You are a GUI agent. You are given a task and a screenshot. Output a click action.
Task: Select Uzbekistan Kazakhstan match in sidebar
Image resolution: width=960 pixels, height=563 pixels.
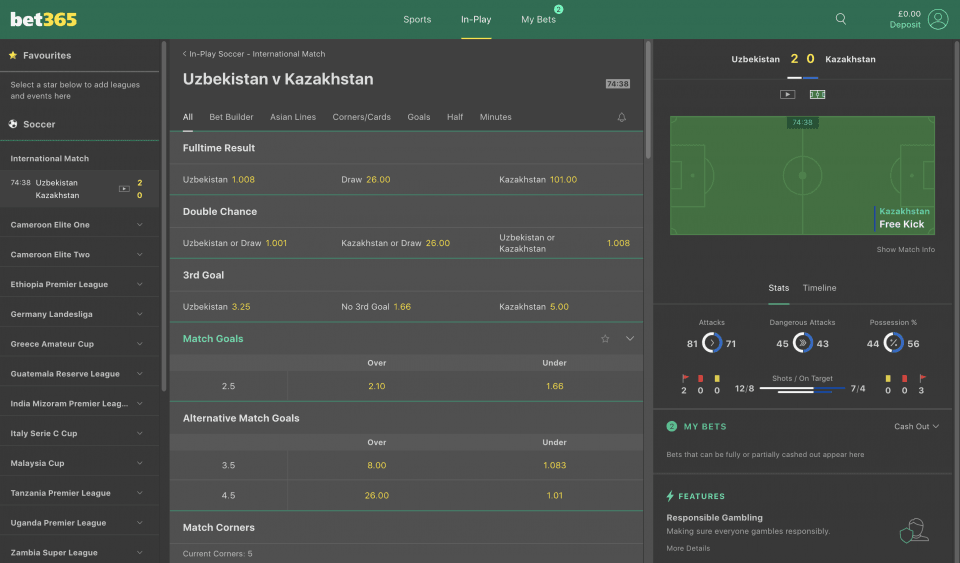click(80, 188)
